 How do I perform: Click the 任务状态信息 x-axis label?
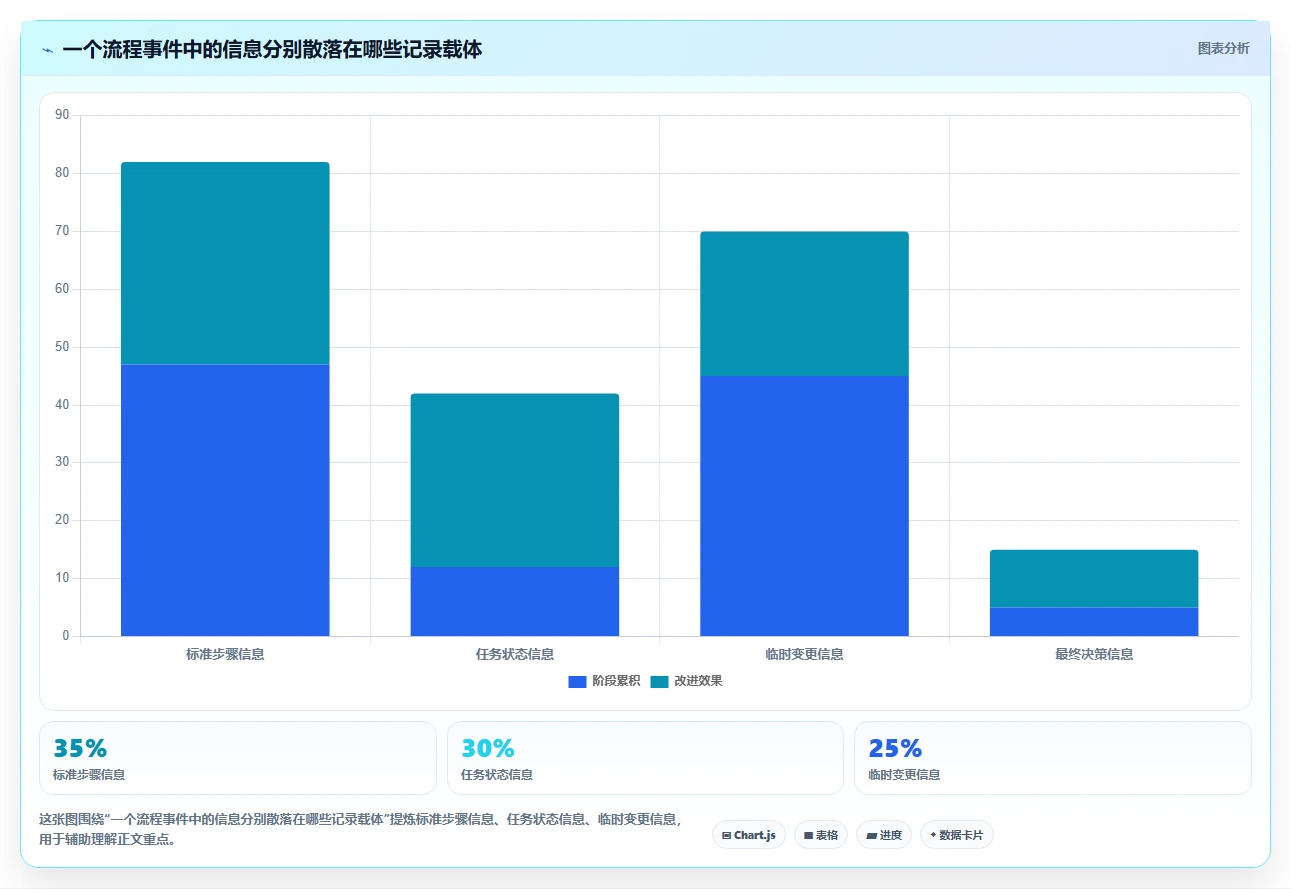point(515,654)
